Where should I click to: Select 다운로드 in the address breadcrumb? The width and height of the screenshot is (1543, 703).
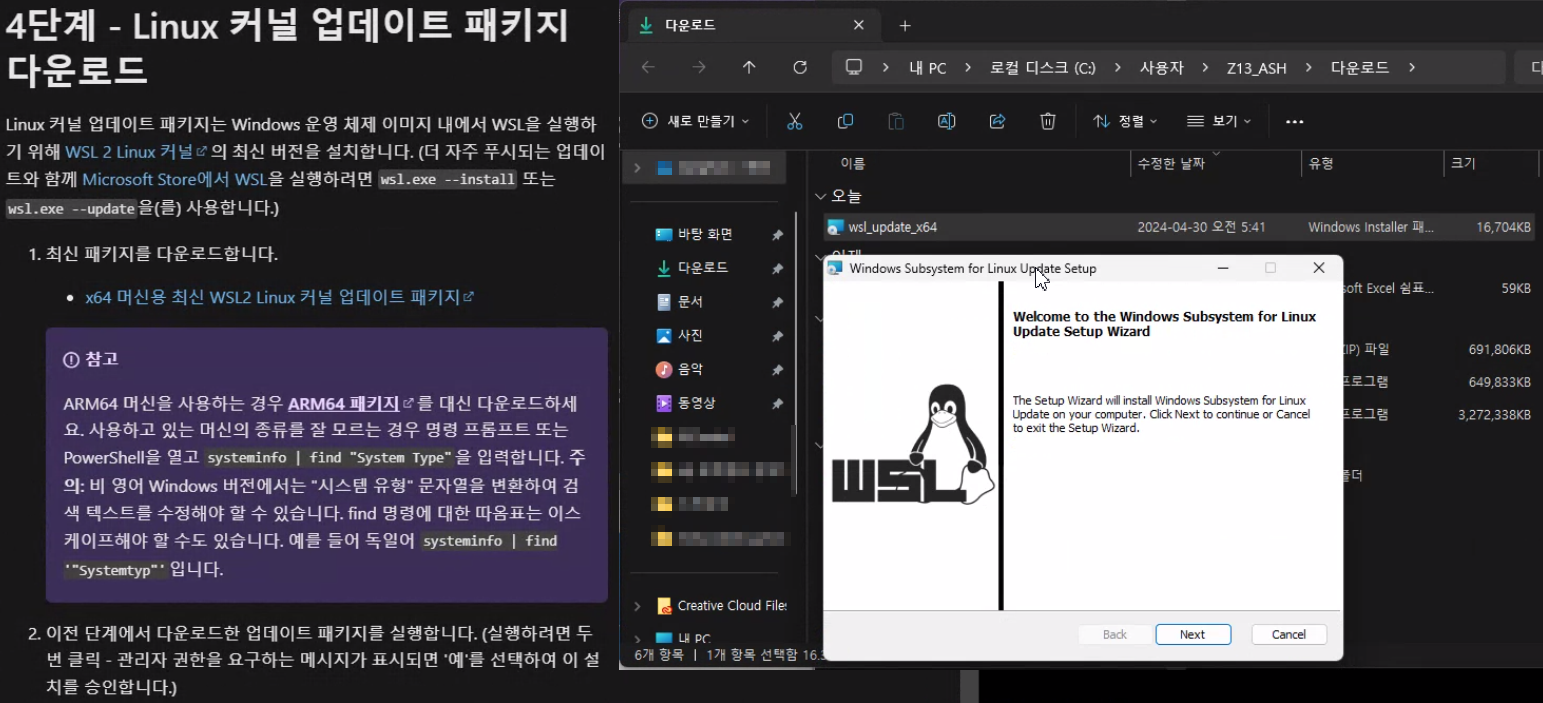(1359, 68)
